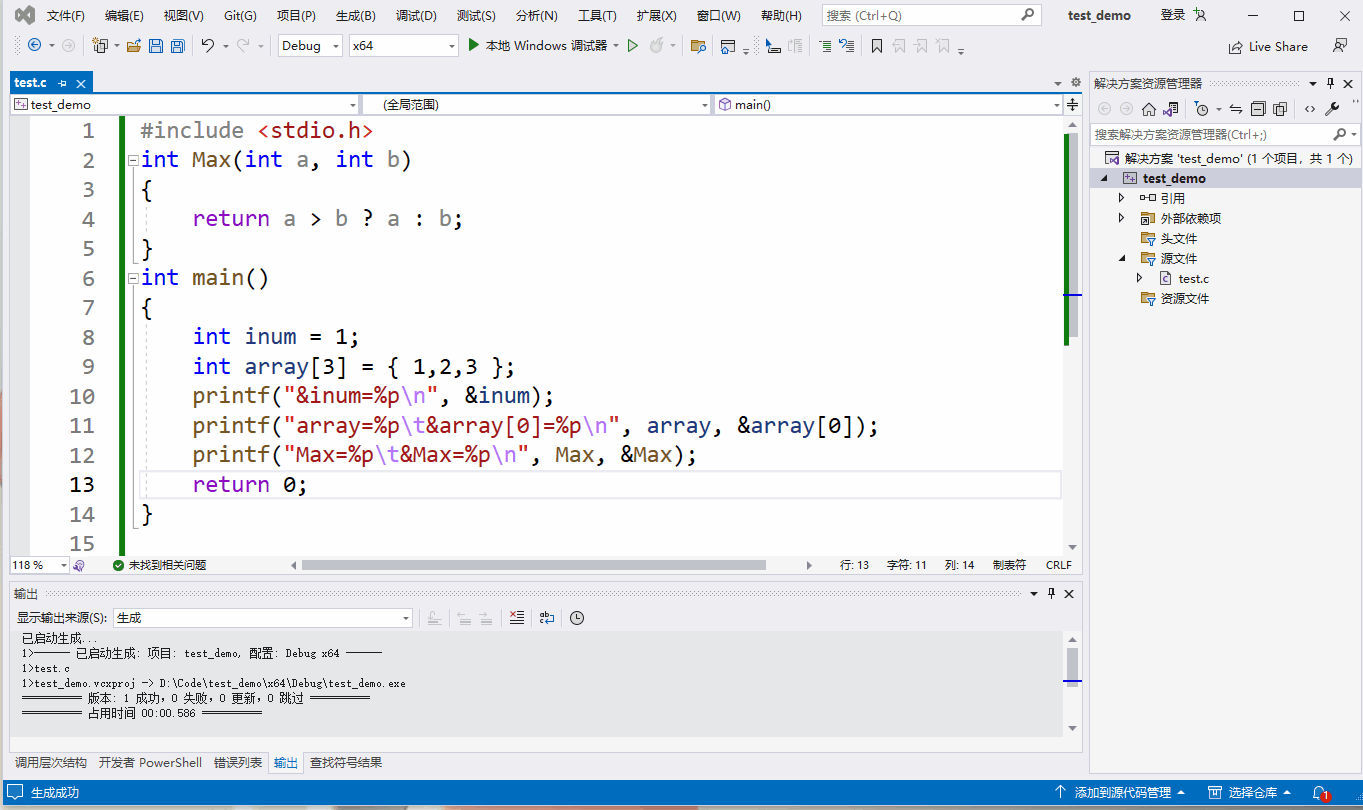Click the view code angle brackets icon

[1310, 109]
